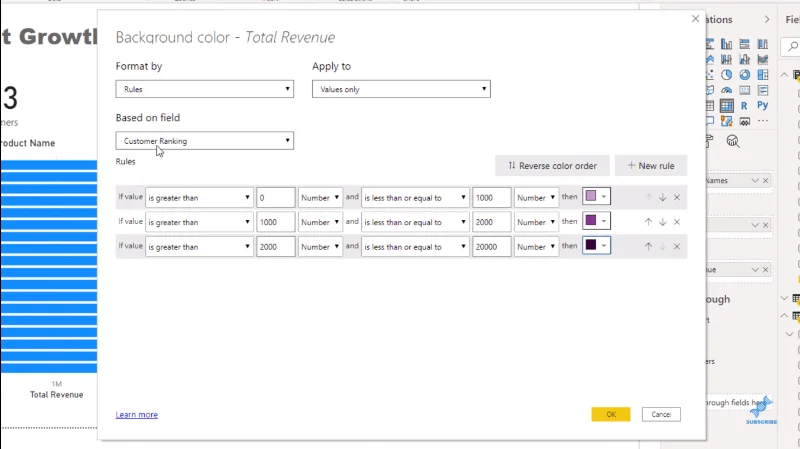Open third rule's 'is less than or equal to' dropdown
800x449 pixels.
tap(415, 246)
